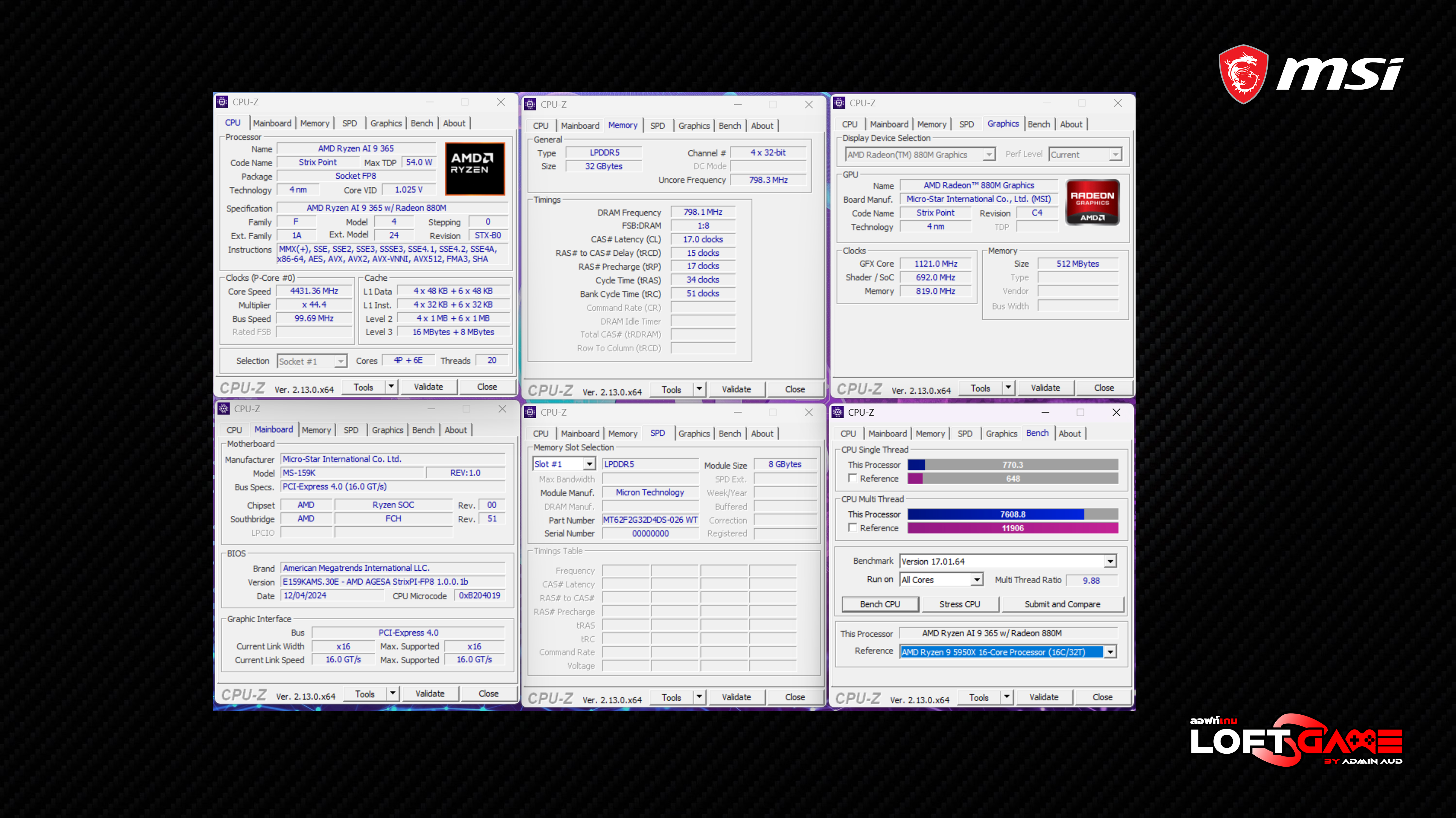Click the BIOS Version field E159KAMS.30E
This screenshot has height=818, width=1456.
coord(393,582)
